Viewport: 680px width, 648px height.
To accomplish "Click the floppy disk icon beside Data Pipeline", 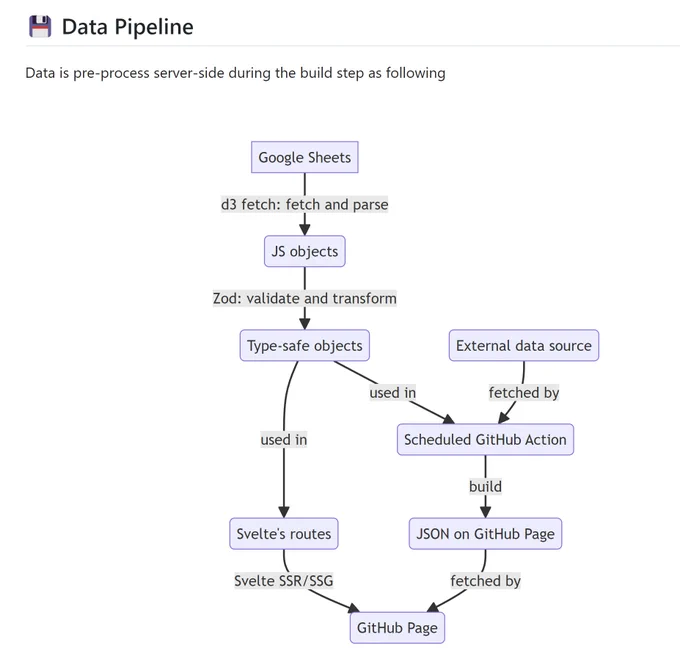I will 40,26.
